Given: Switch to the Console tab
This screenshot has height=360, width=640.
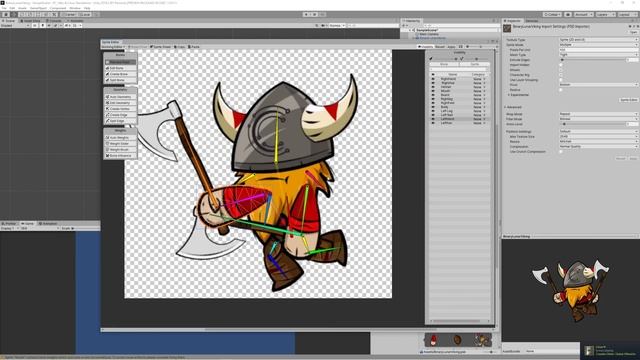Looking at the screenshot, I should 54,20.
